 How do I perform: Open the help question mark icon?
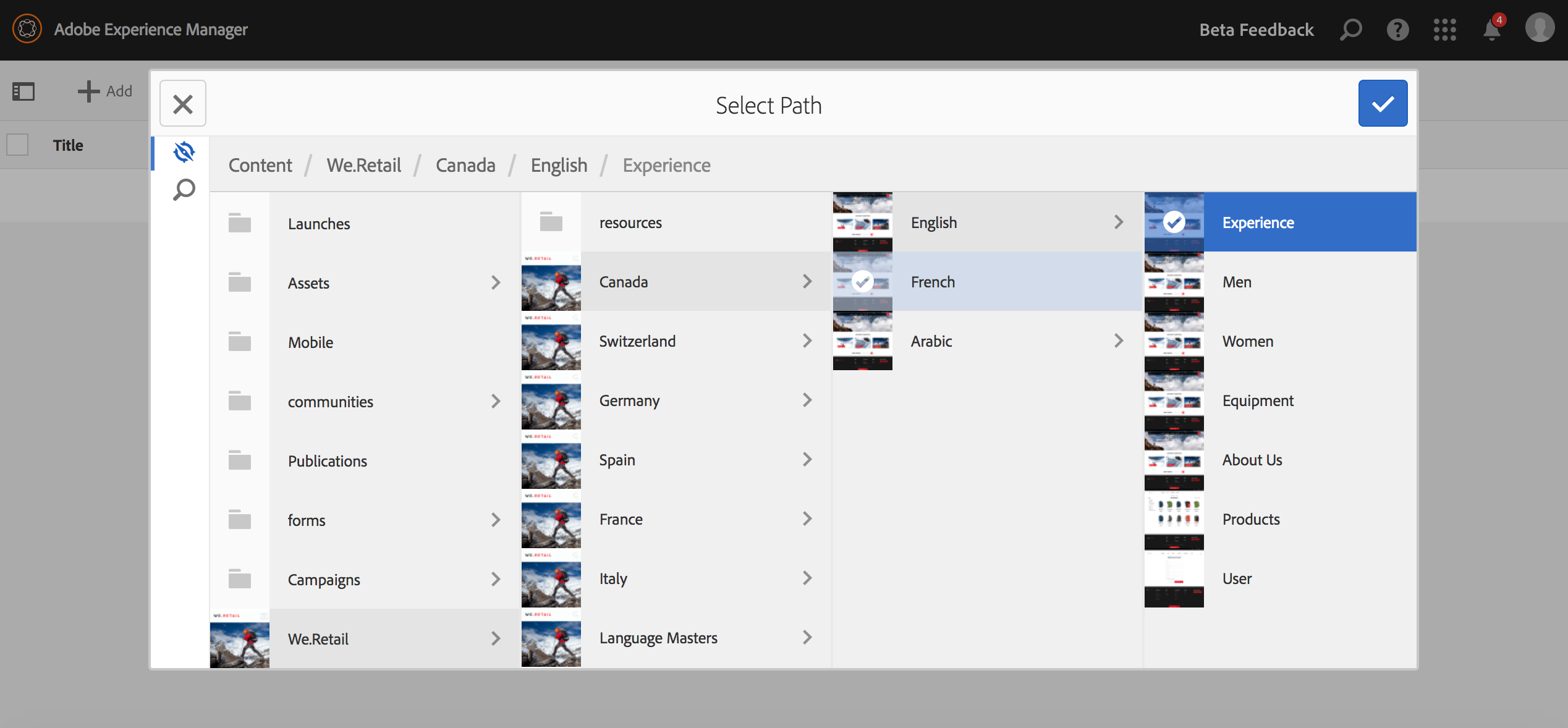[1397, 29]
